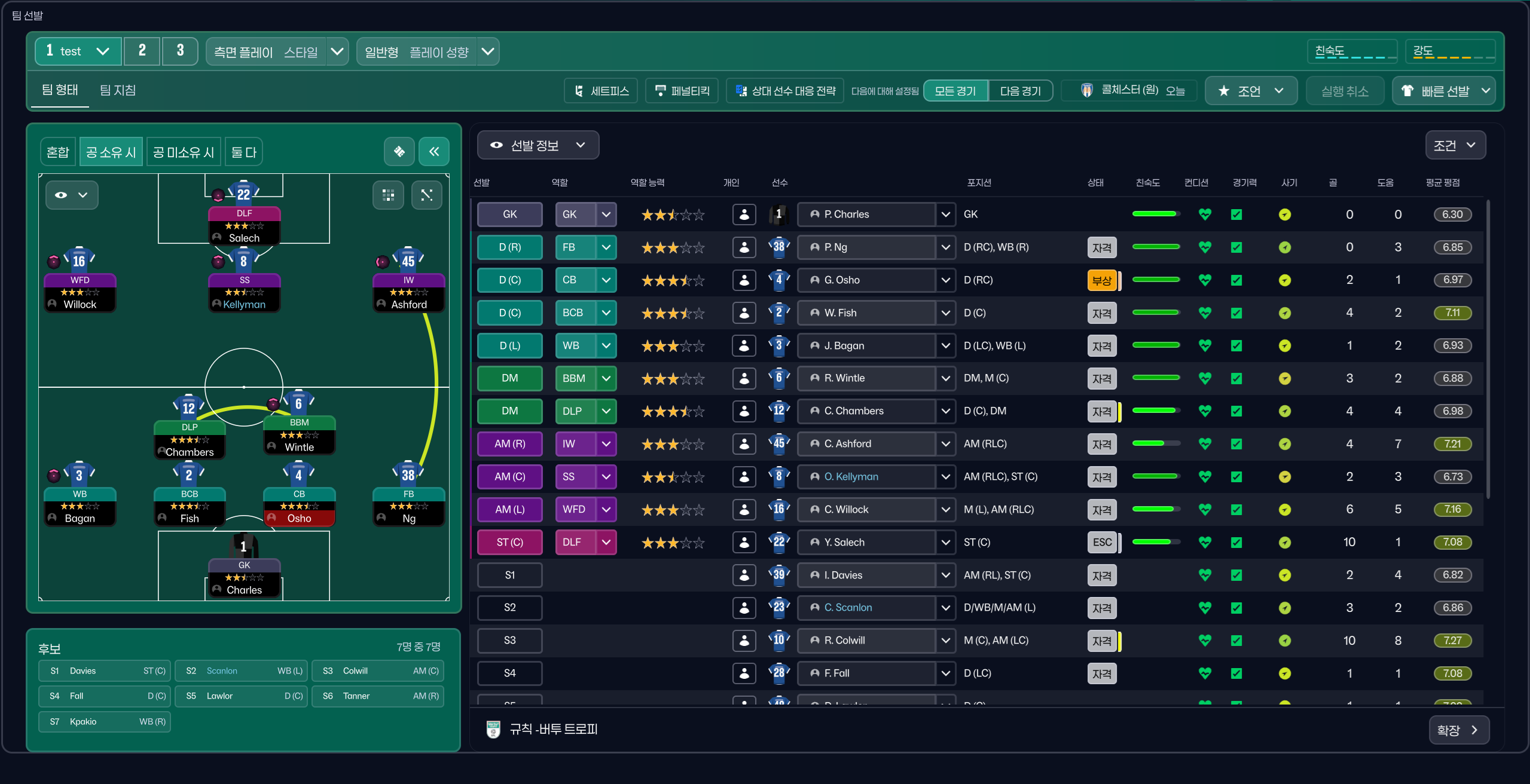
Task: Click morale icon for J. Bagan
Action: 1284,345
